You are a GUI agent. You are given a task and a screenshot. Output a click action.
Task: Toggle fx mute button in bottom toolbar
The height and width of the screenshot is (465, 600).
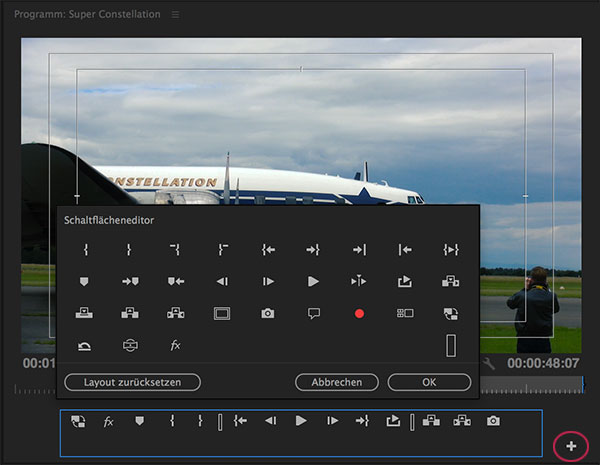(x=109, y=422)
